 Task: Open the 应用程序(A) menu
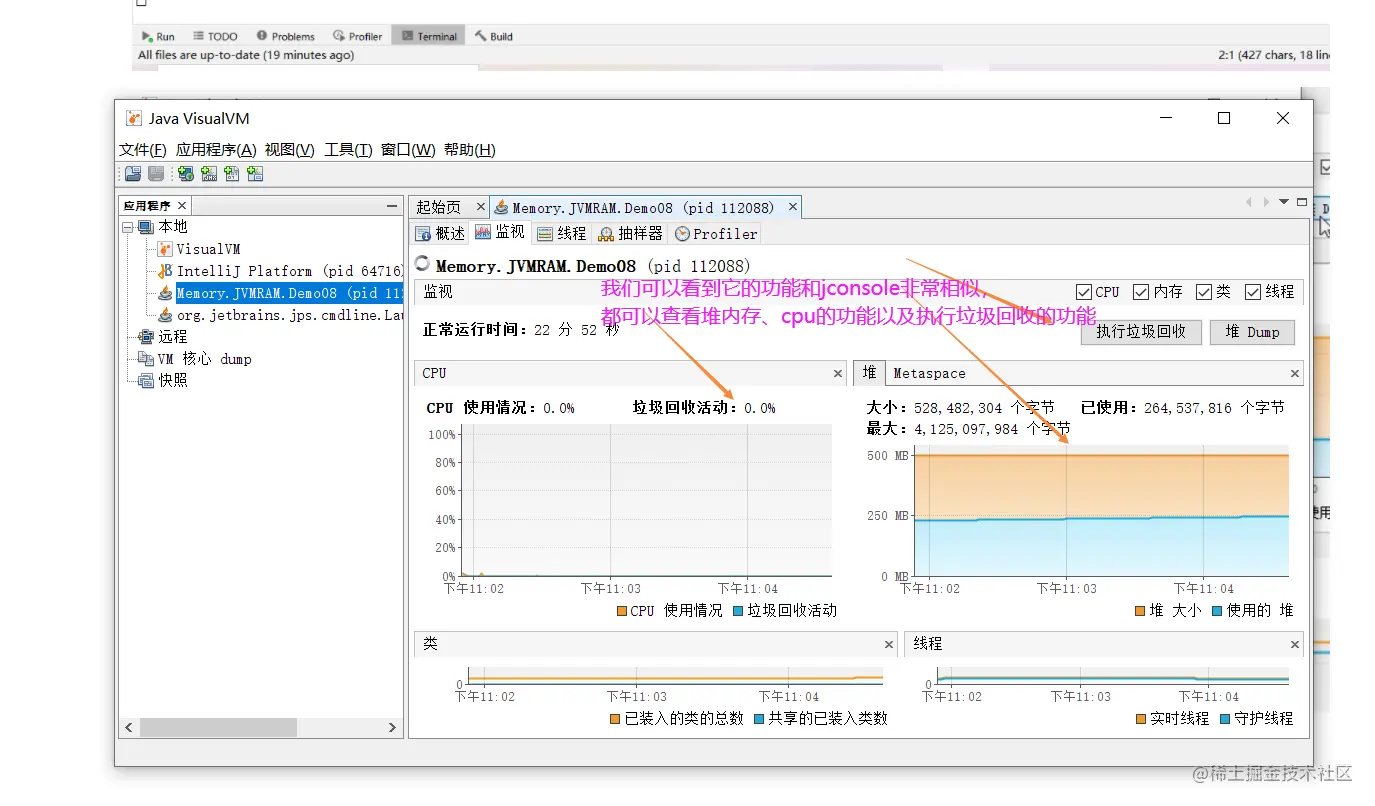coord(216,150)
